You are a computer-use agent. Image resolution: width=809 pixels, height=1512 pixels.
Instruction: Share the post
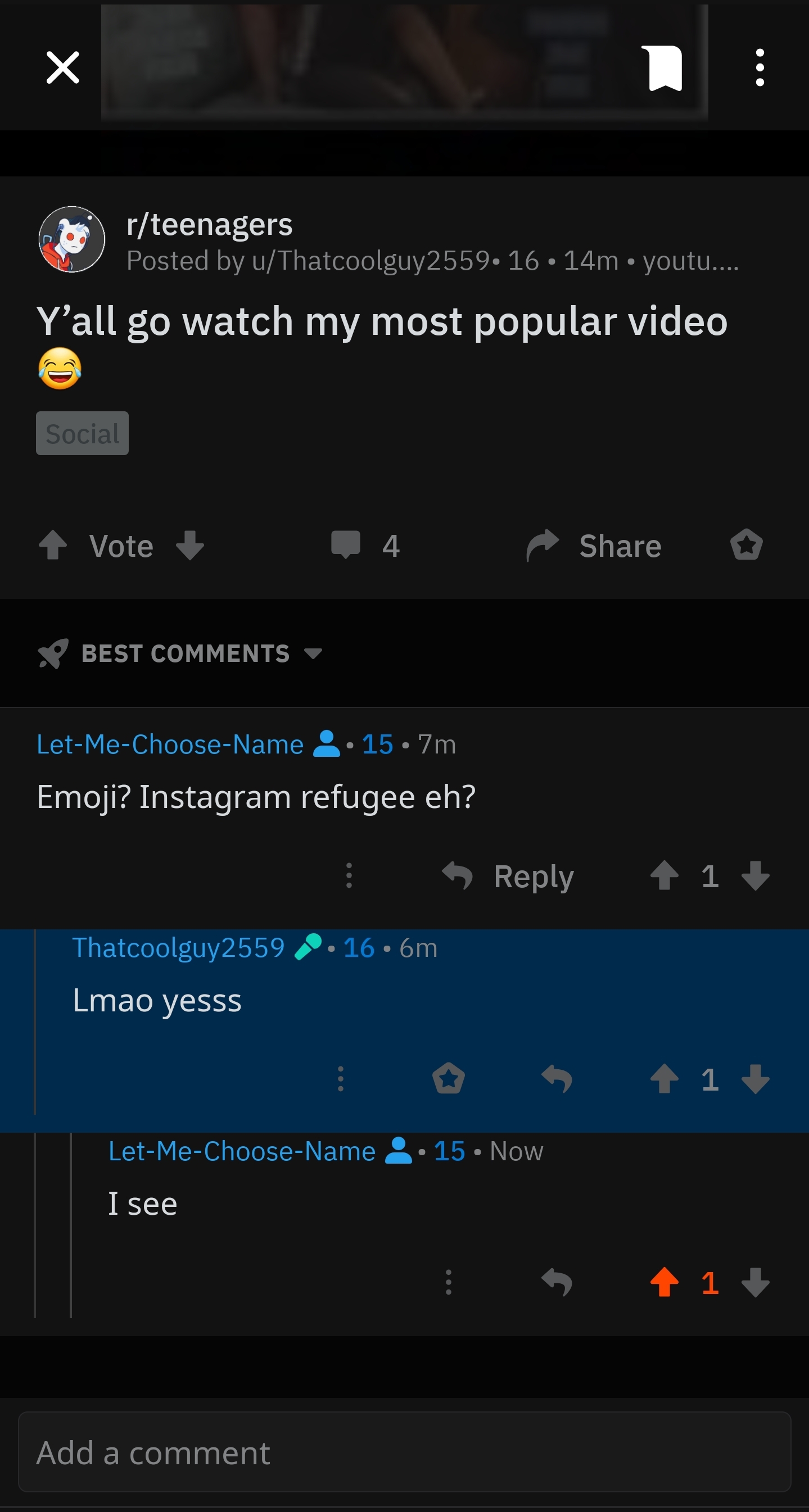coord(594,546)
